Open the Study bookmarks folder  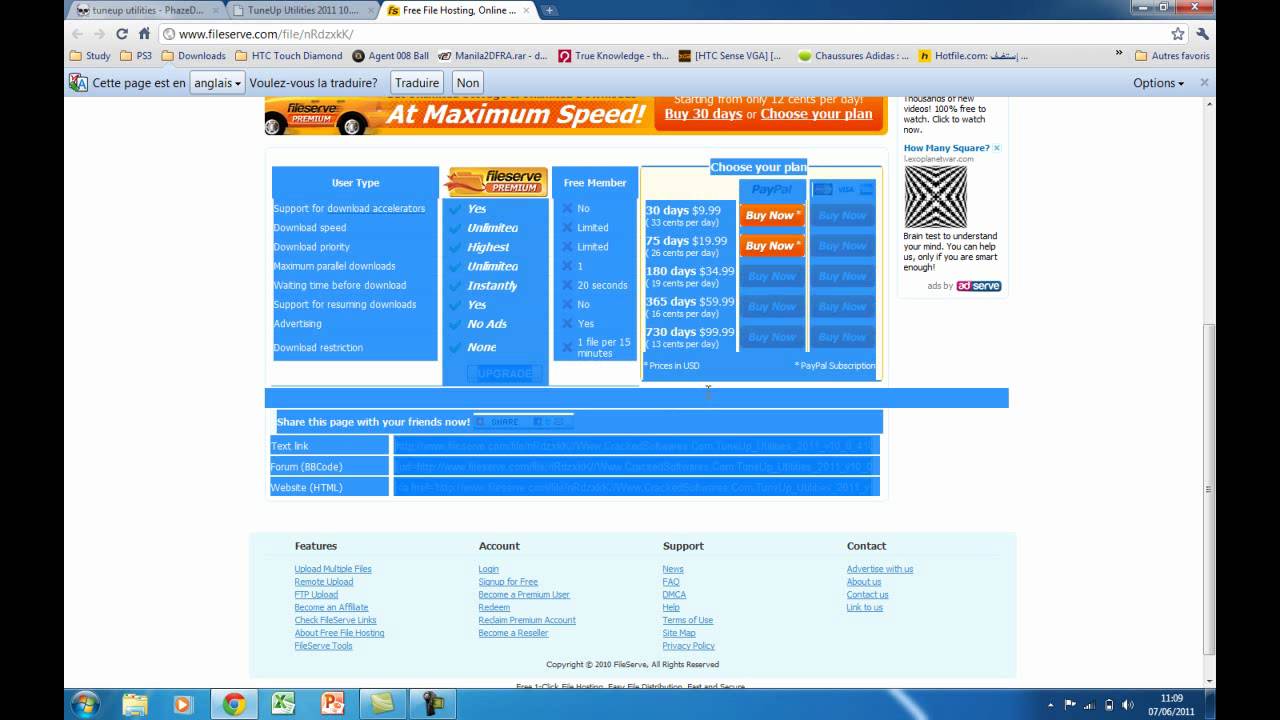pyautogui.click(x=90, y=56)
